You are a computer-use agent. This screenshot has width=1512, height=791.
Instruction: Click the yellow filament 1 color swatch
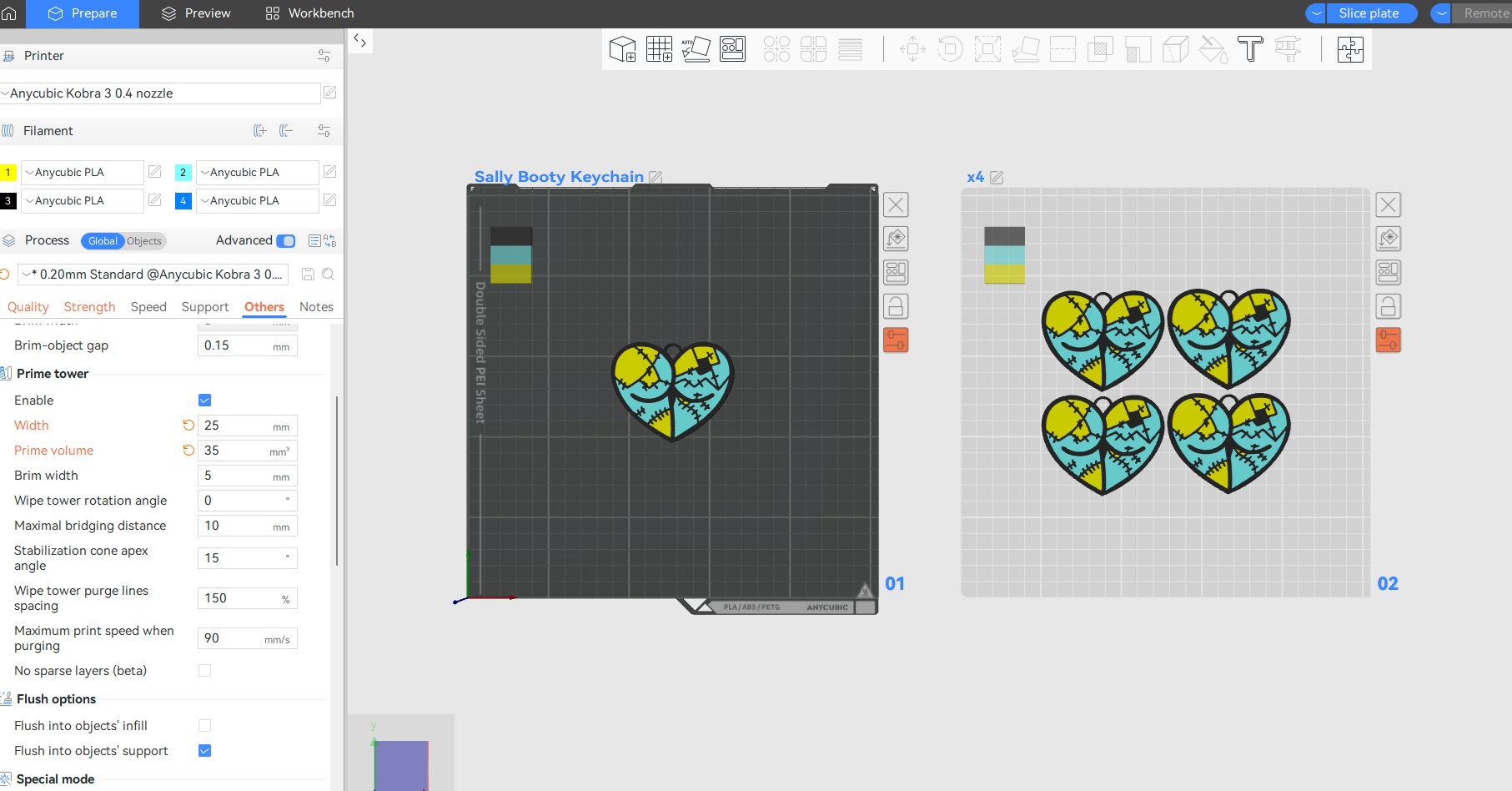(x=8, y=173)
